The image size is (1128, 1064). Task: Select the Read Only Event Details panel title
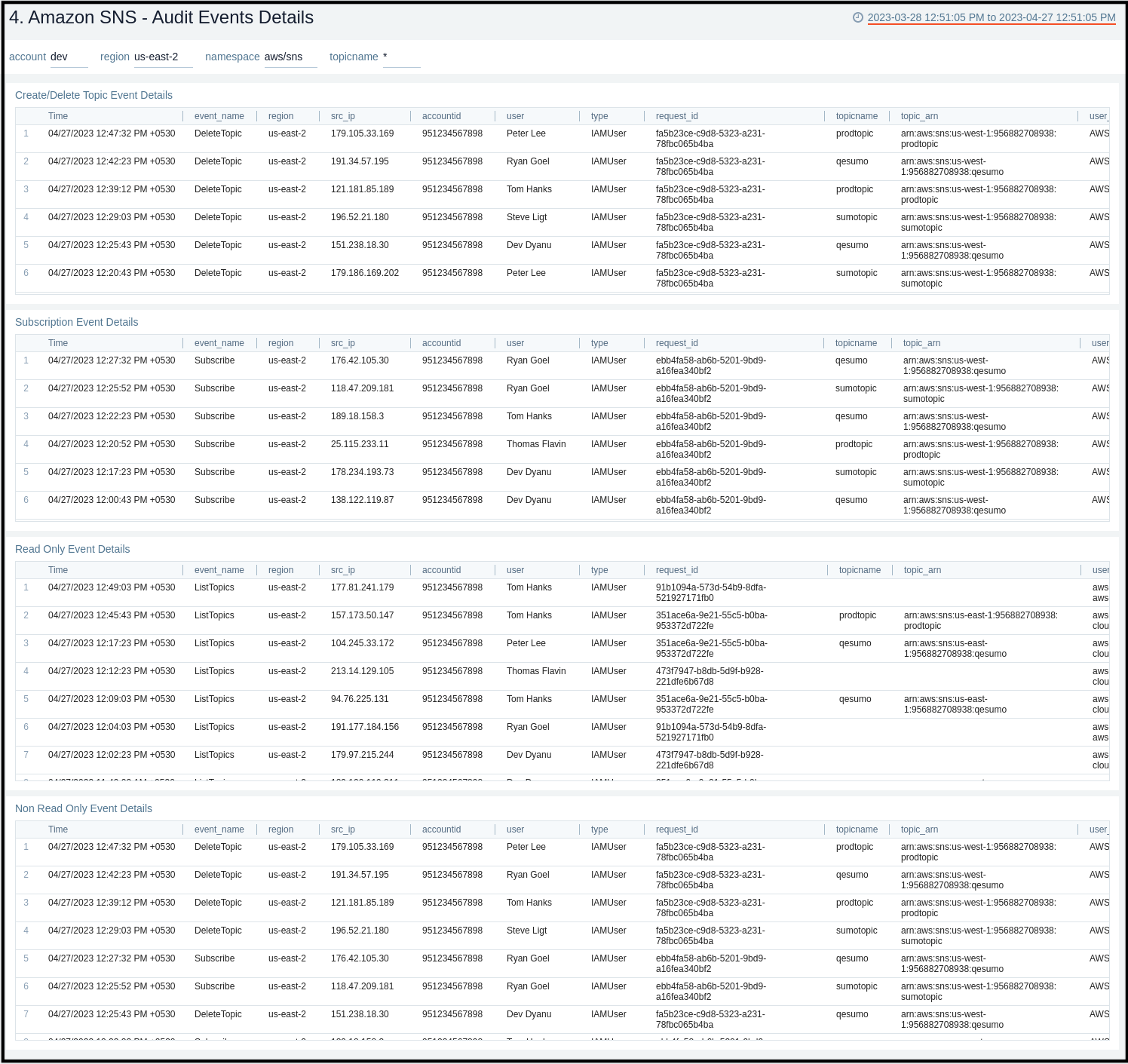[72, 549]
